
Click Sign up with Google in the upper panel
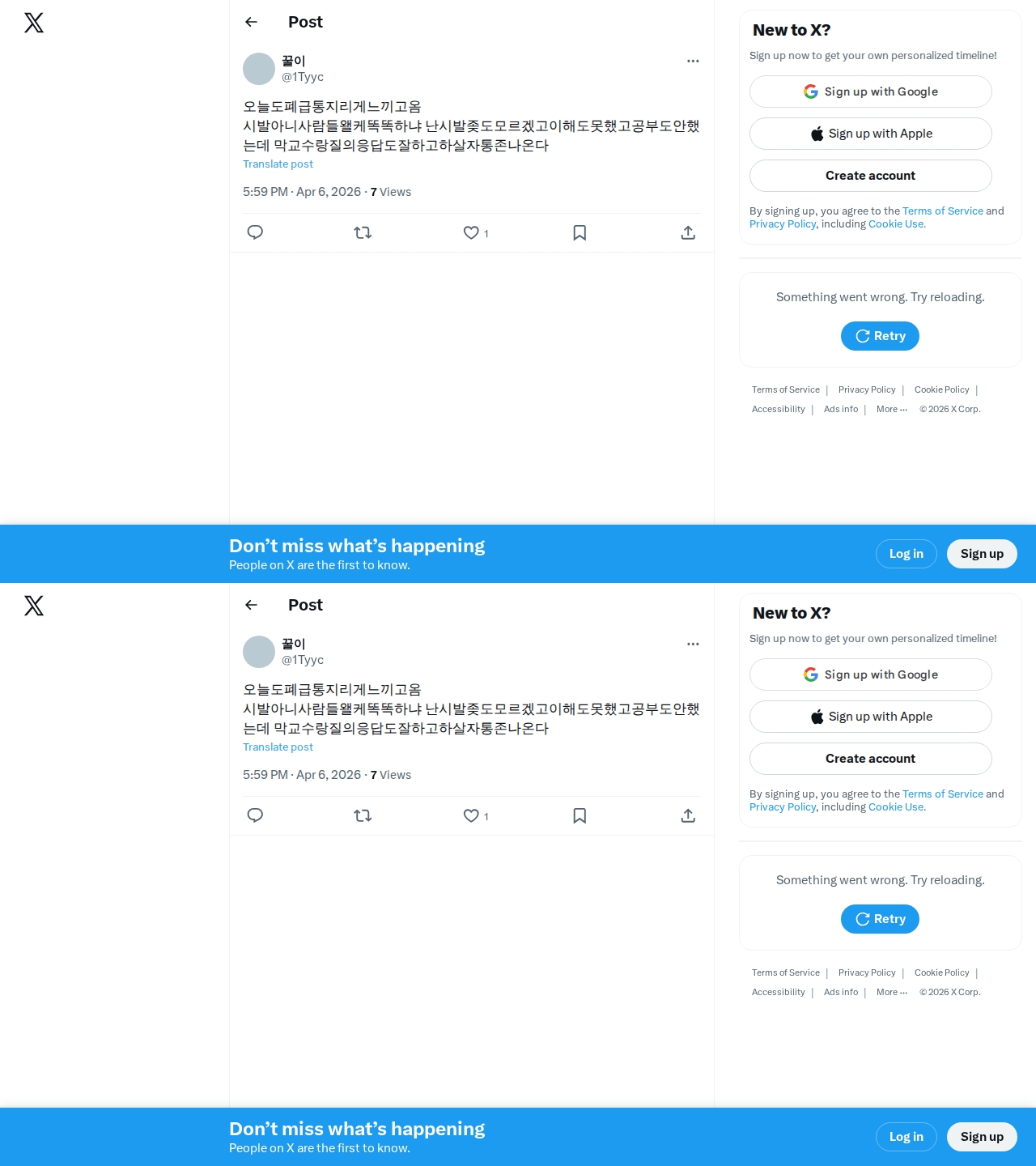871,91
